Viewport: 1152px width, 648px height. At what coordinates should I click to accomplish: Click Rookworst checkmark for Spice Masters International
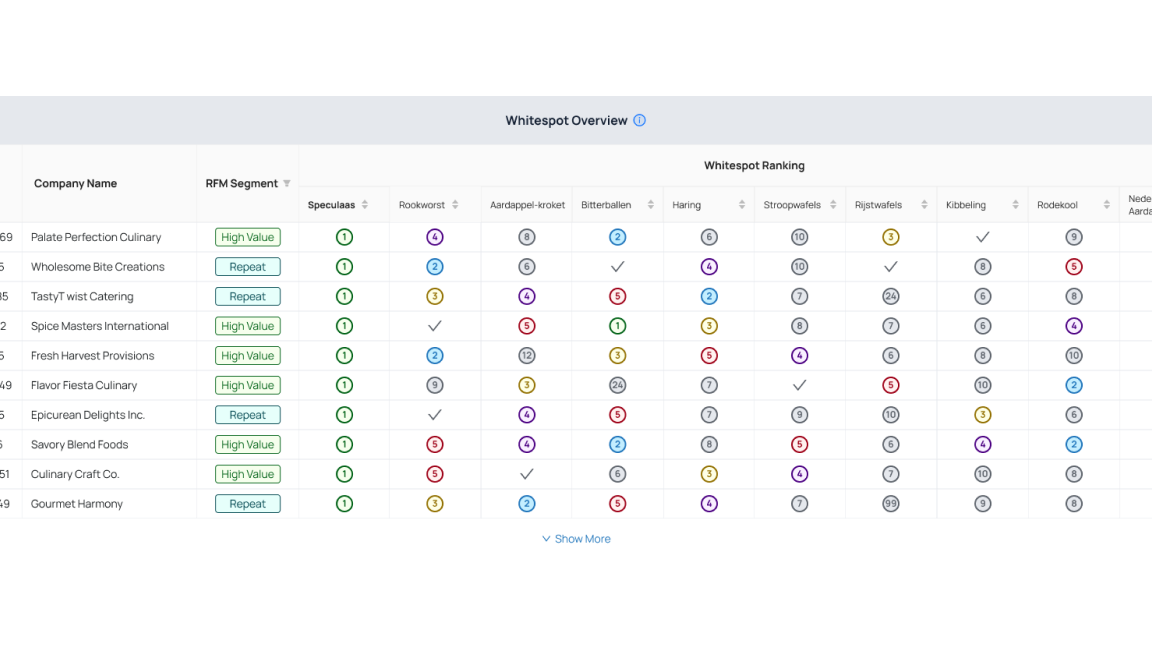(x=435, y=325)
